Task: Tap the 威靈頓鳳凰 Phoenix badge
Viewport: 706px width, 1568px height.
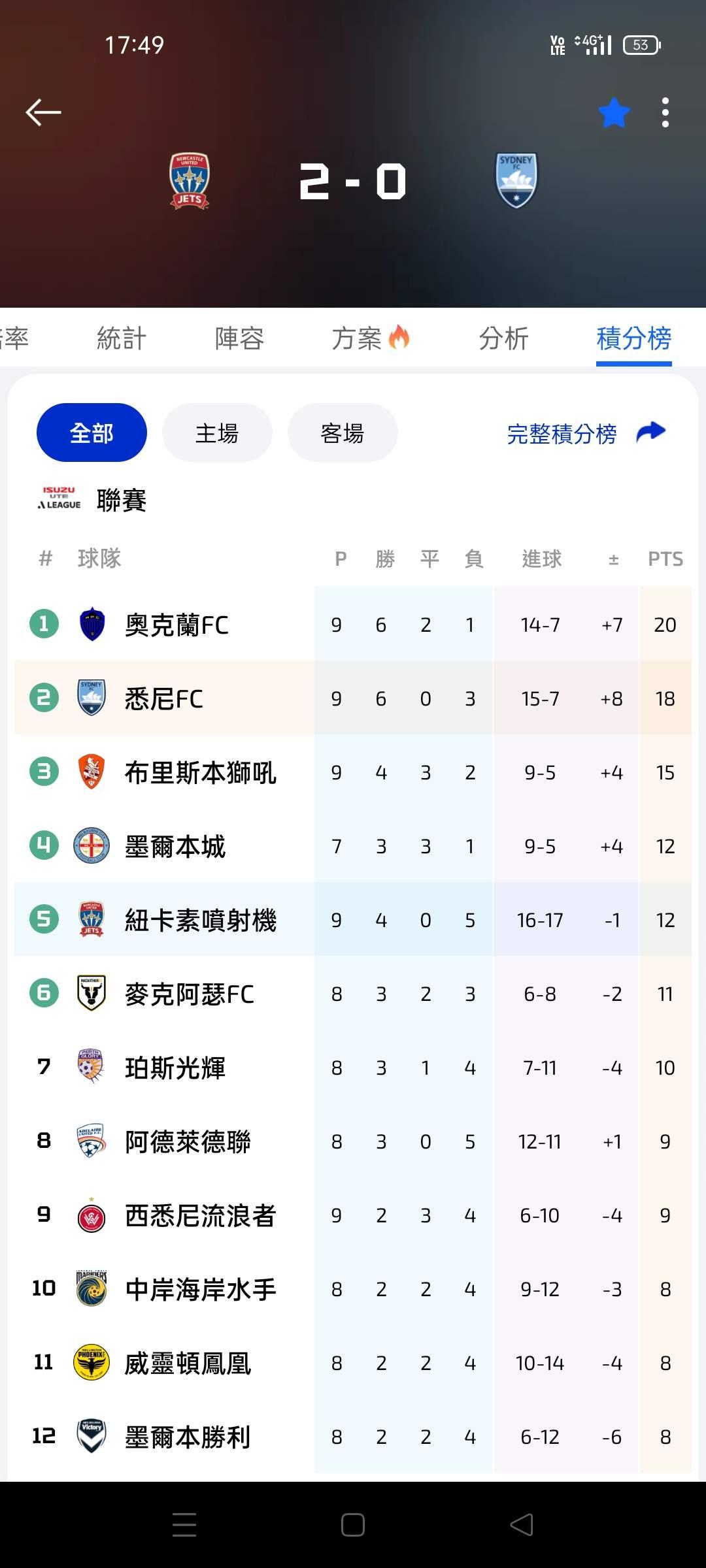Action: click(x=92, y=1363)
